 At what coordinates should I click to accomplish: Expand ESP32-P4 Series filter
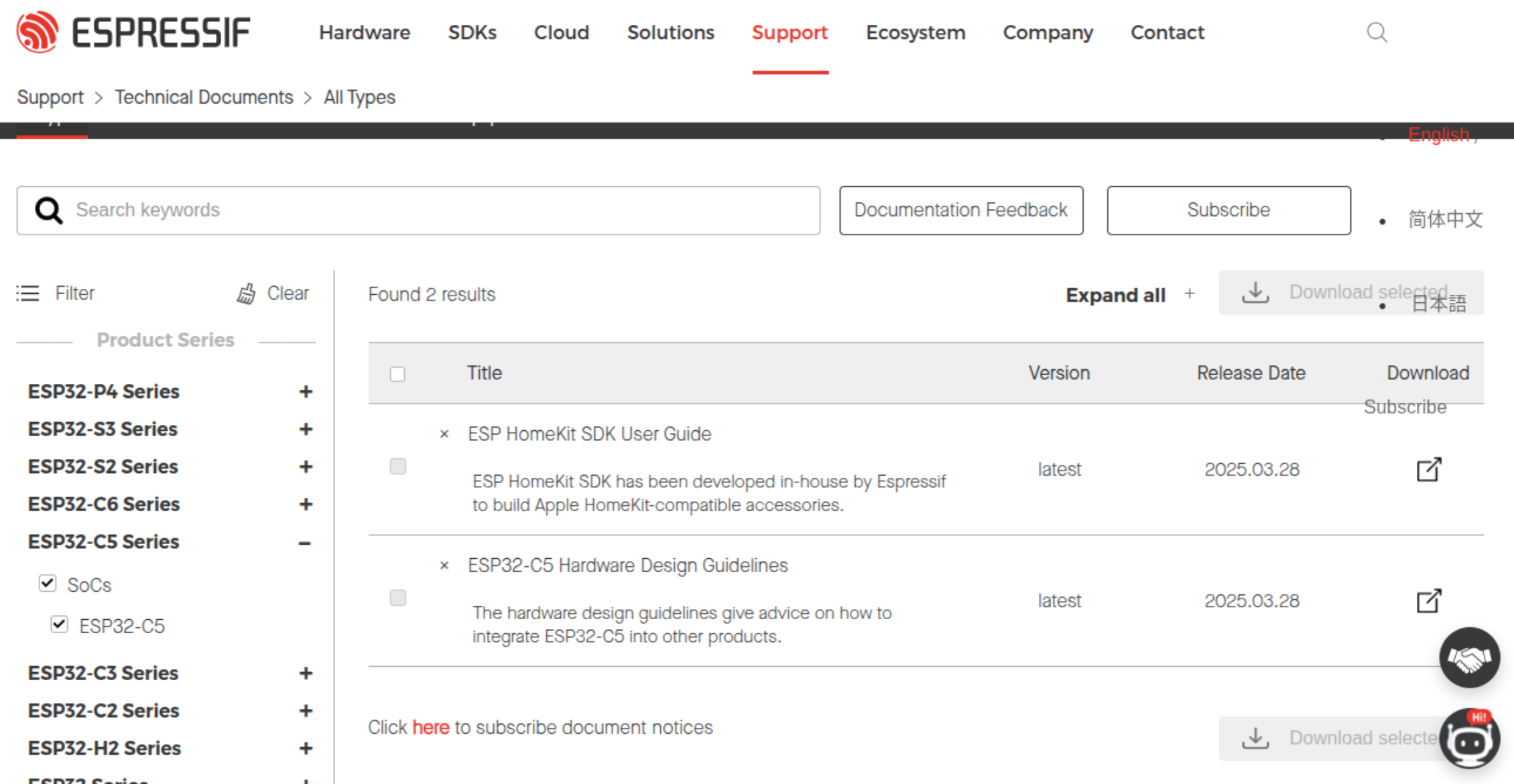(x=306, y=391)
